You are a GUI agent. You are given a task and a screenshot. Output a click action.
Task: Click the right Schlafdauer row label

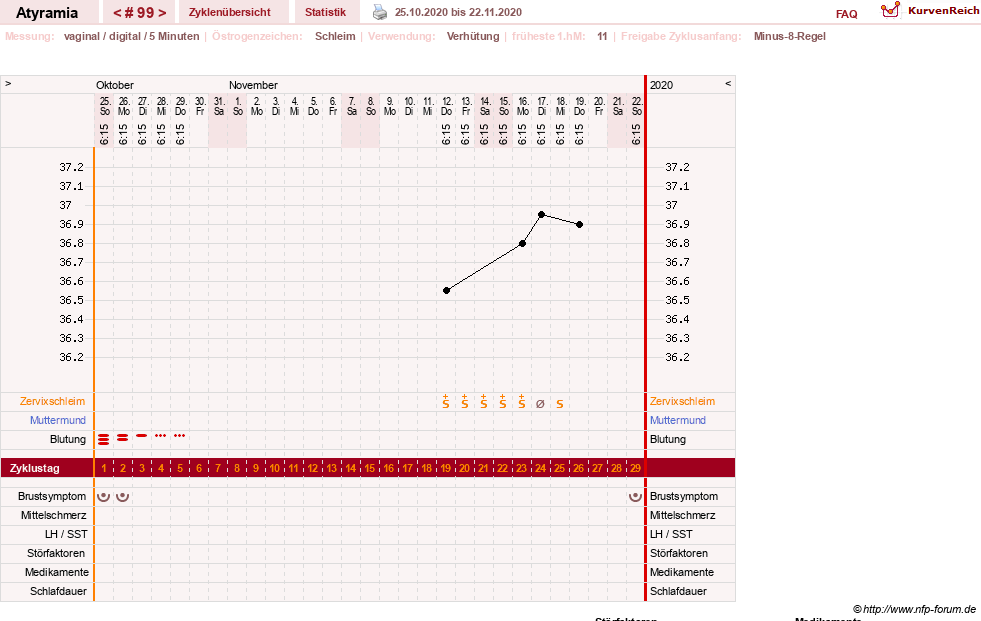coord(678,591)
